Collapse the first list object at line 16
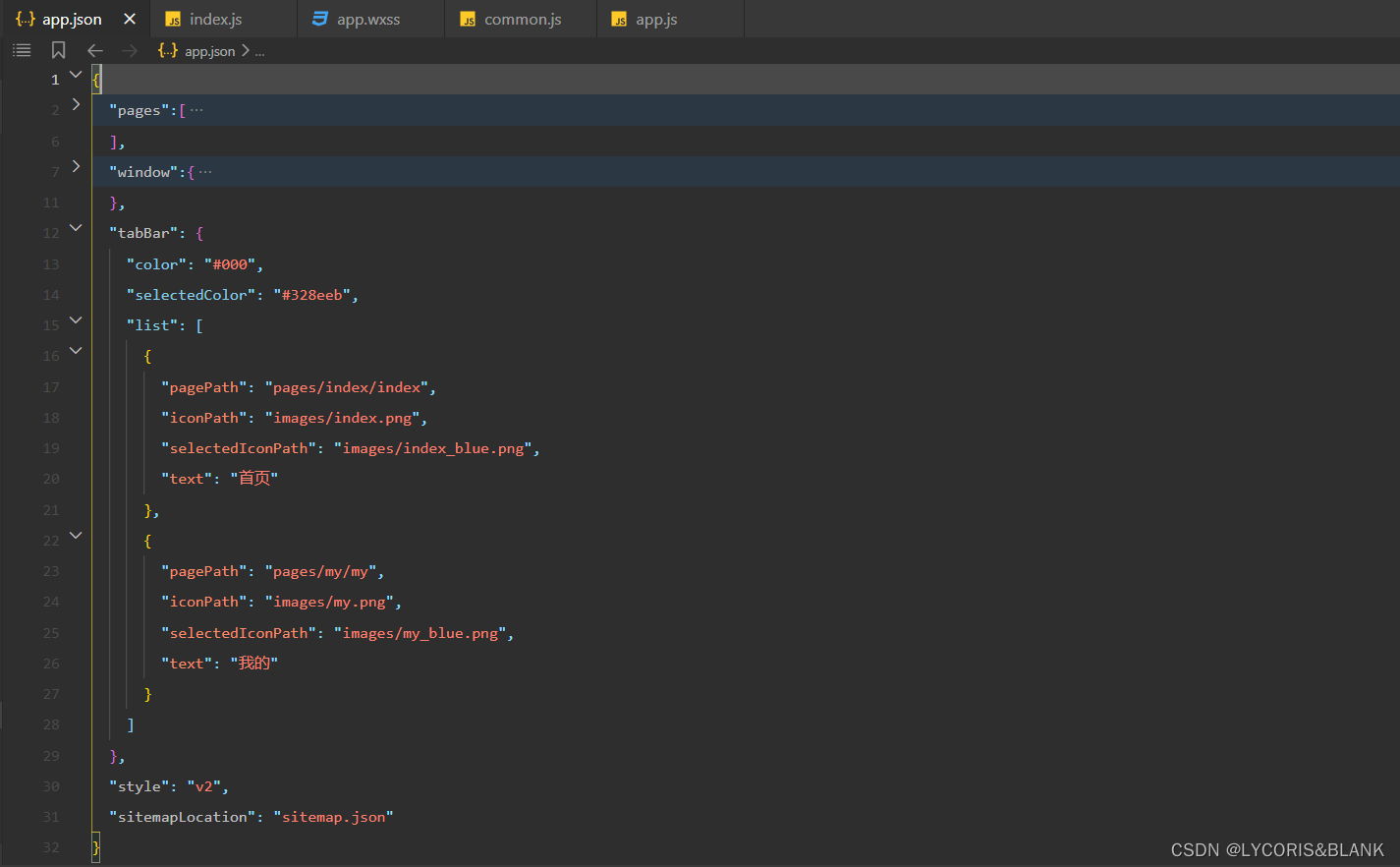Screen dimensions: 1400x867 pyautogui.click(x=76, y=350)
